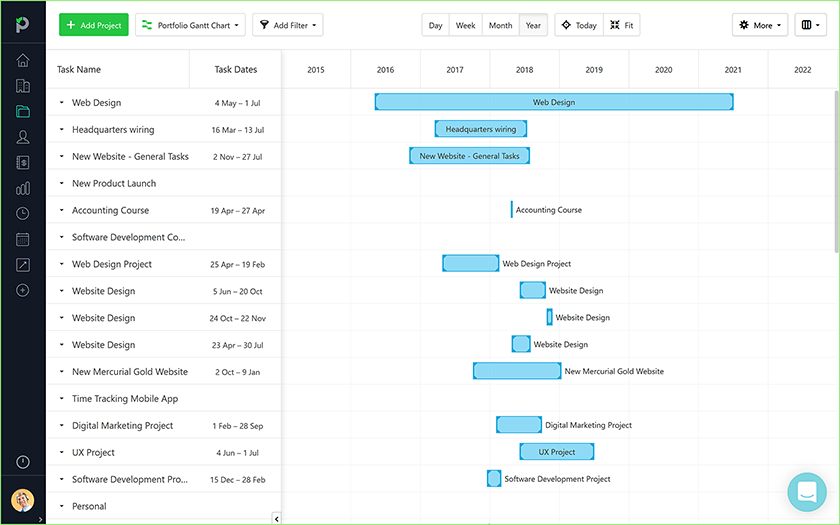Click the app logo in the sidebar
The image size is (840, 525).
pos(22,24)
